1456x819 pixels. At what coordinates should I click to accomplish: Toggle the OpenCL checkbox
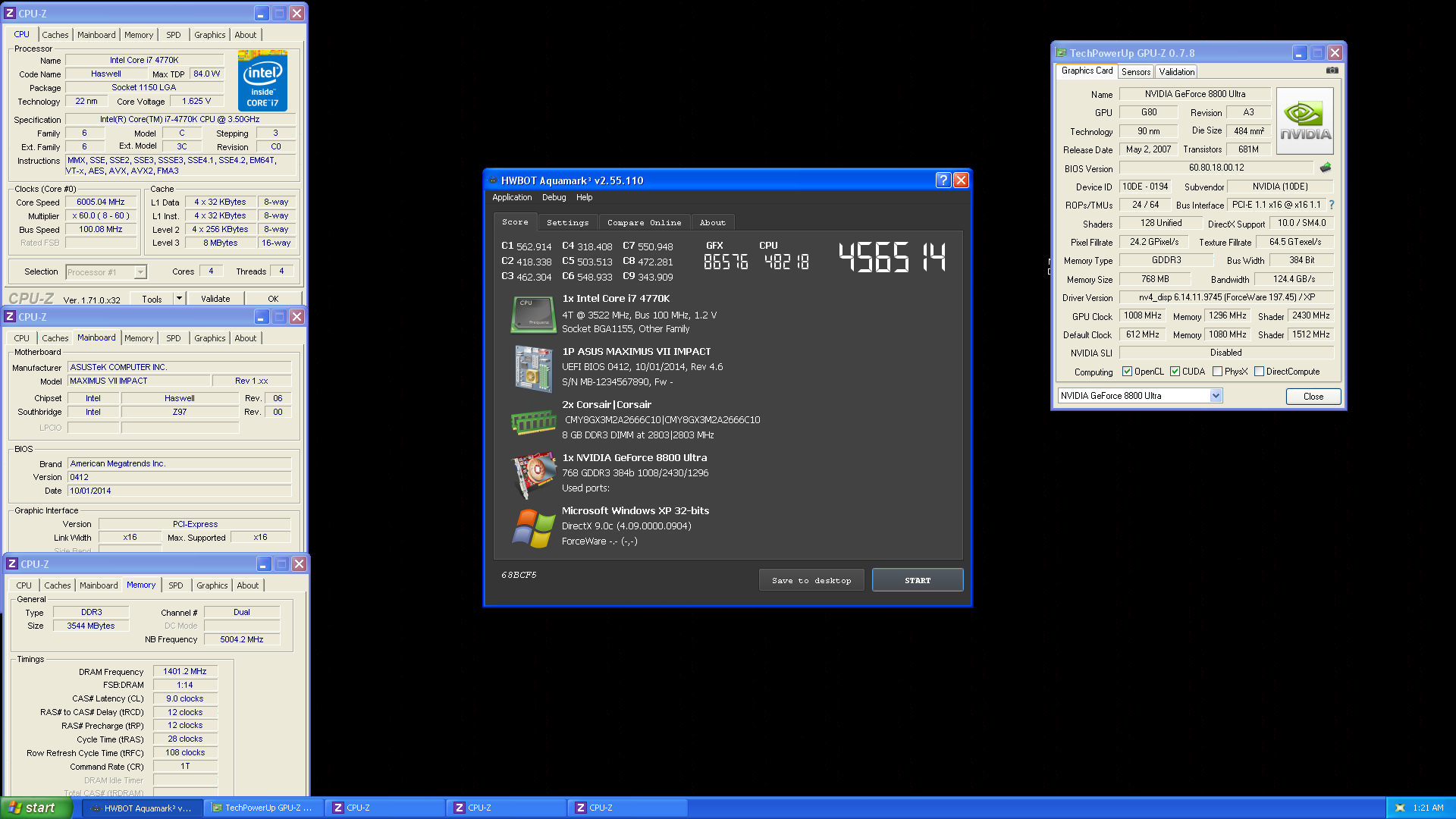click(x=1127, y=372)
